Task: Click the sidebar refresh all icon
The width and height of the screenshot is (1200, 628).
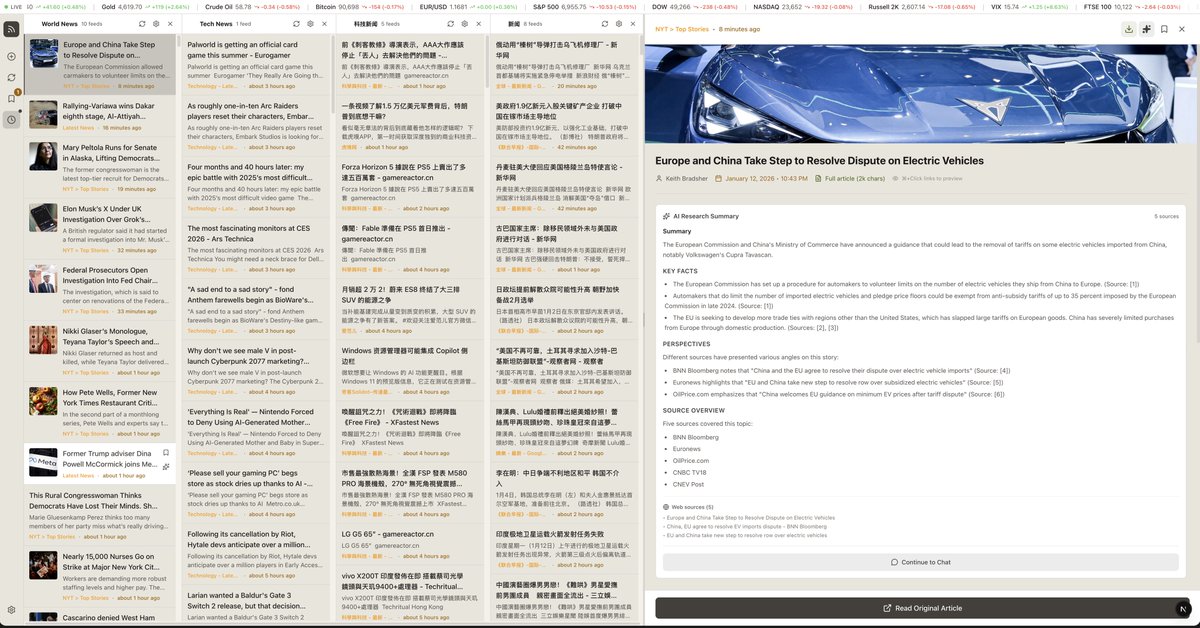Action: [11, 77]
